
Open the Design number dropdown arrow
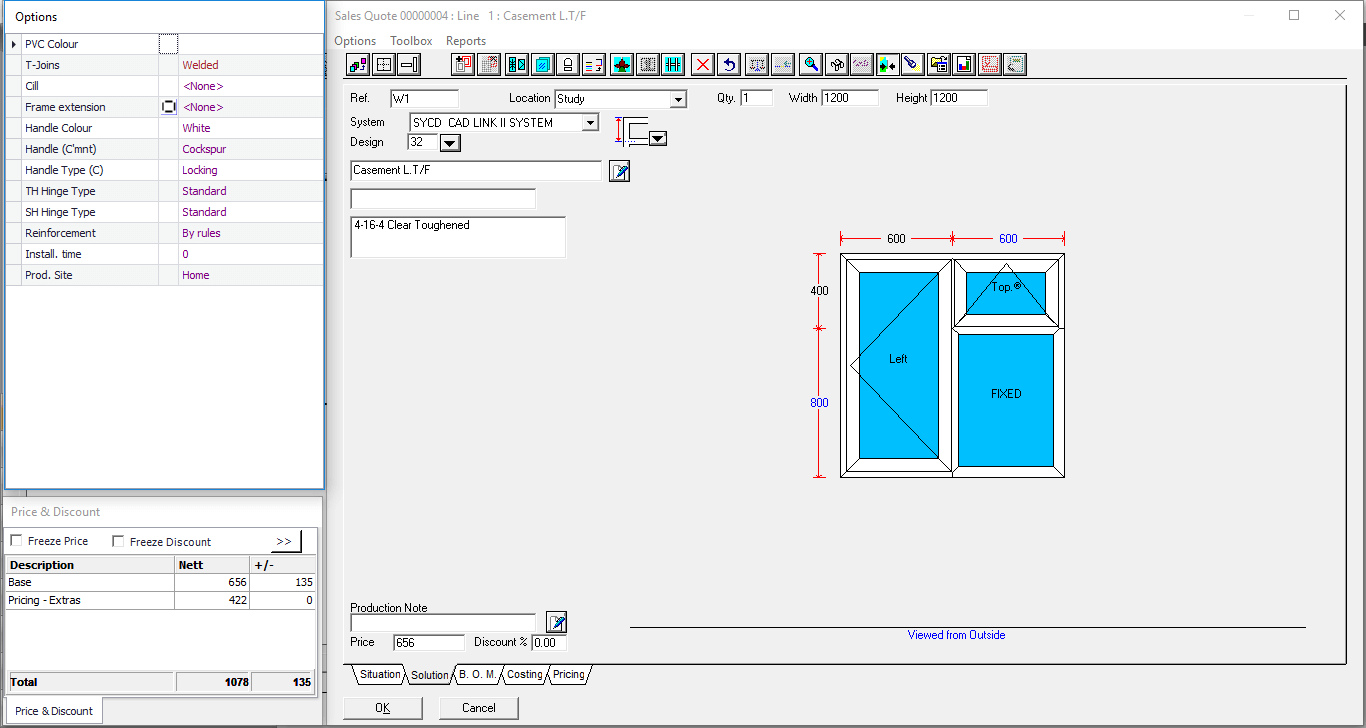(450, 143)
